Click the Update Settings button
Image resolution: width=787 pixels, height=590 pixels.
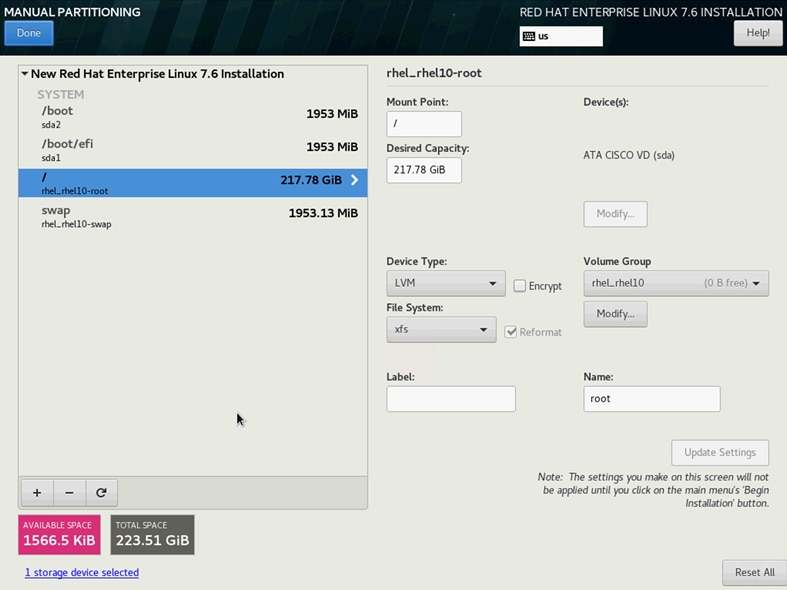click(720, 453)
